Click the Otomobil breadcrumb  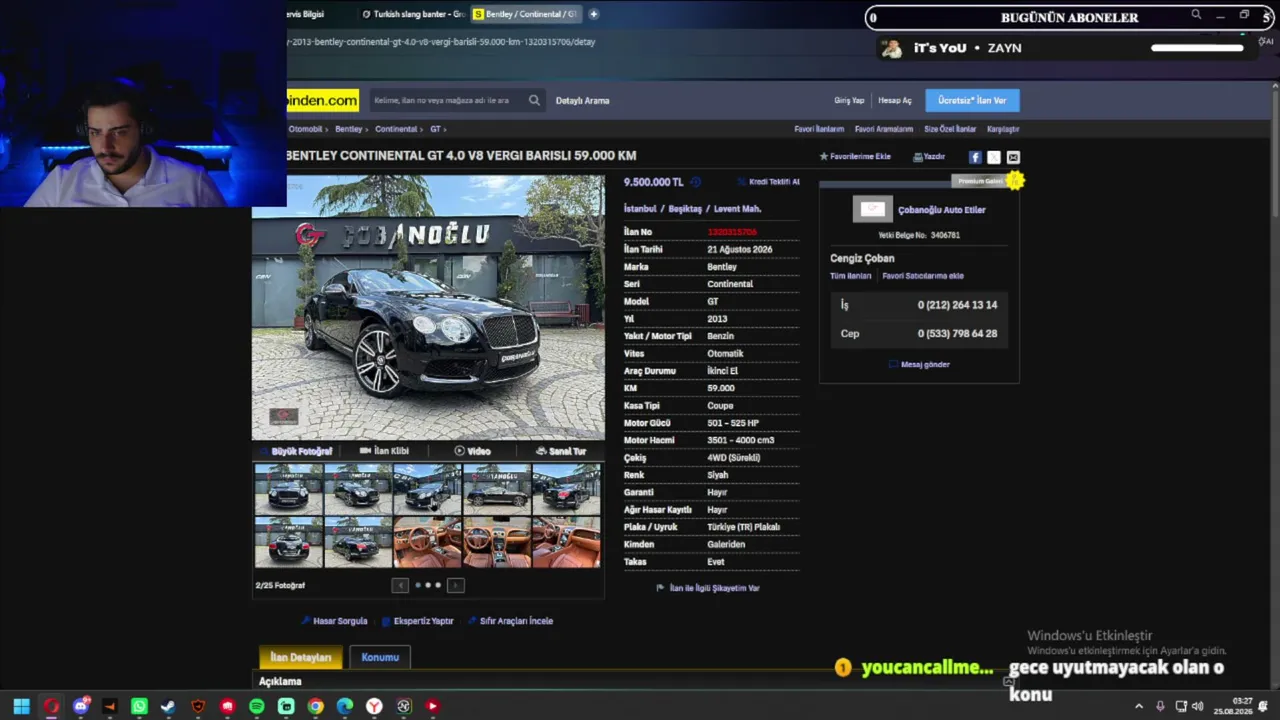[306, 129]
